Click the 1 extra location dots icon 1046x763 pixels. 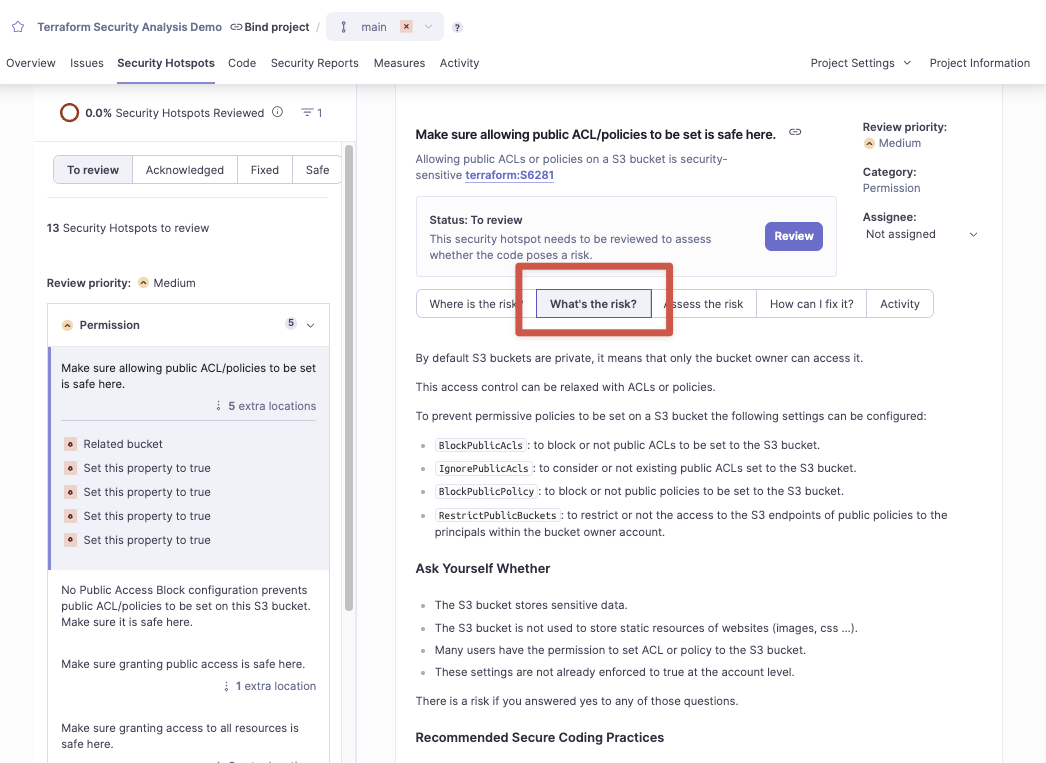click(226, 686)
